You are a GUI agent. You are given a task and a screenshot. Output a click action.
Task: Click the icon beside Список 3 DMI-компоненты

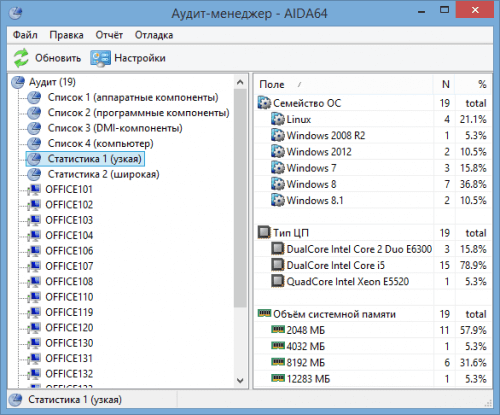click(x=34, y=128)
